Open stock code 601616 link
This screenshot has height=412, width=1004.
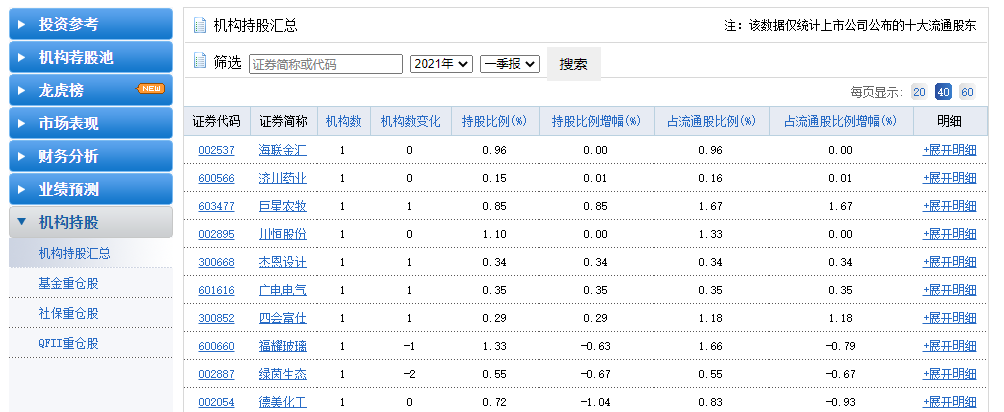(216, 290)
